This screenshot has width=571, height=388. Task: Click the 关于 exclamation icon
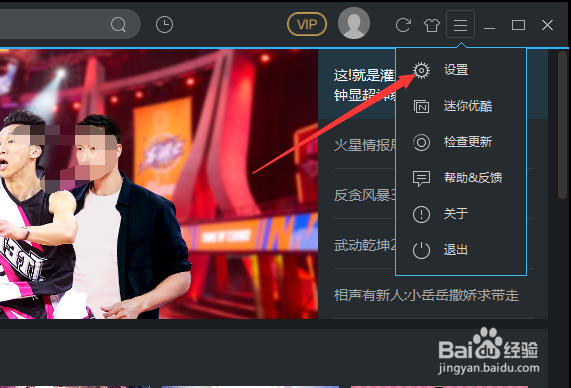(x=421, y=214)
